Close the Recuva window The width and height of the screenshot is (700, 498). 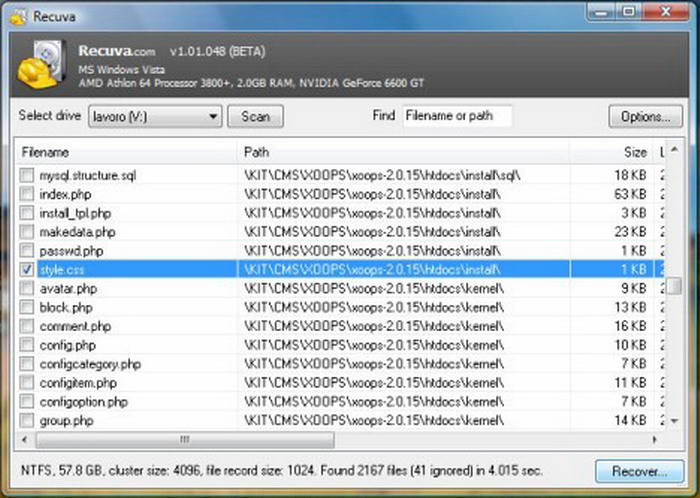pyautogui.click(x=666, y=12)
